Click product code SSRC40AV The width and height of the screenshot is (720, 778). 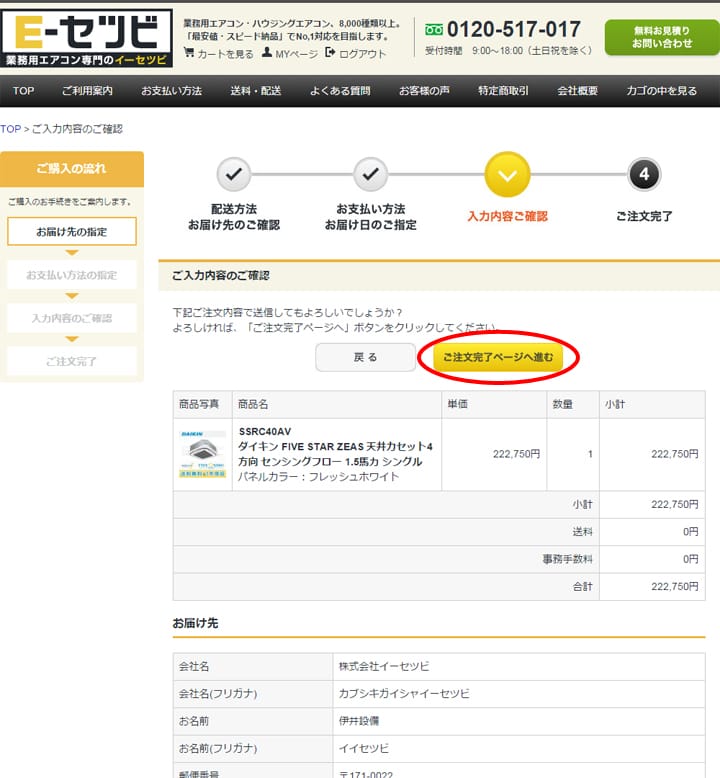(x=265, y=431)
